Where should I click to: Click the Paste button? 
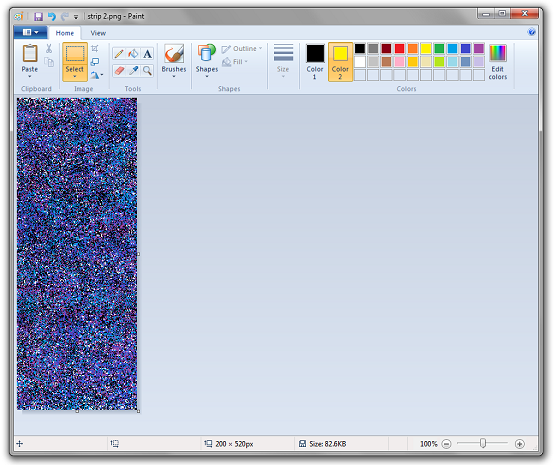click(30, 61)
